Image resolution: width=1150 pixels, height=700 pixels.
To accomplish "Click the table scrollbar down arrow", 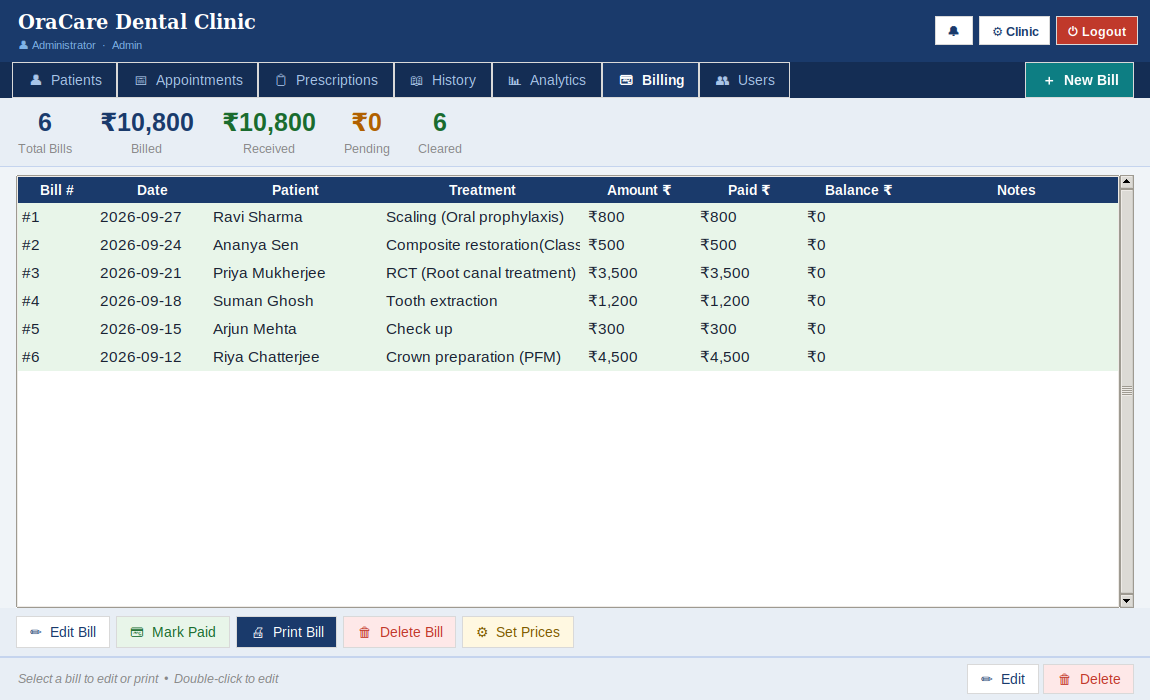I will (1127, 601).
